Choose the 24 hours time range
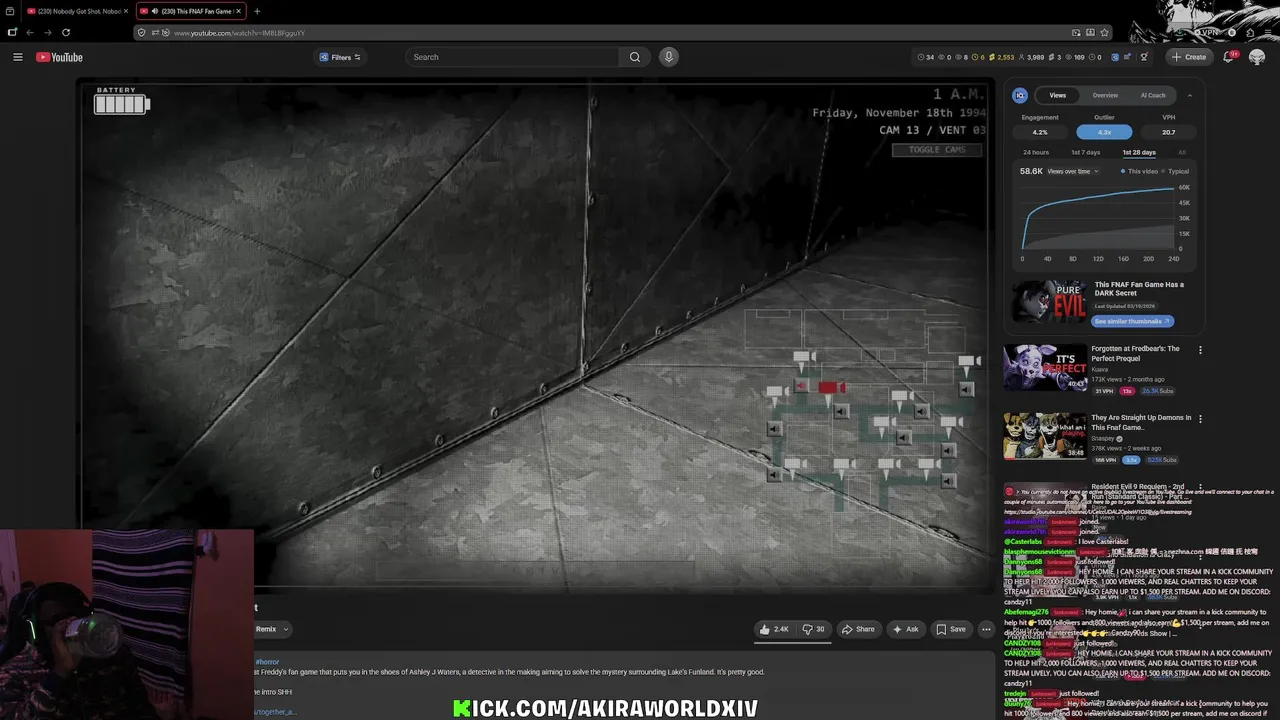 pos(1036,152)
